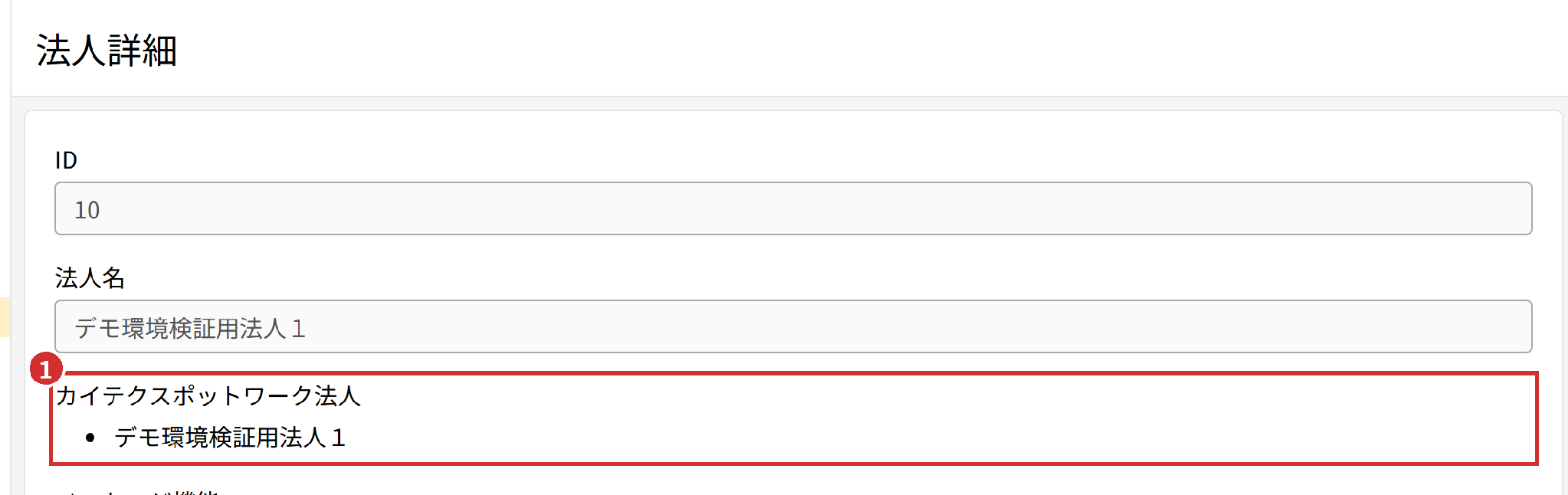Click the number 10 inside the ID field
This screenshot has height=495, width=1568.
coord(87,210)
